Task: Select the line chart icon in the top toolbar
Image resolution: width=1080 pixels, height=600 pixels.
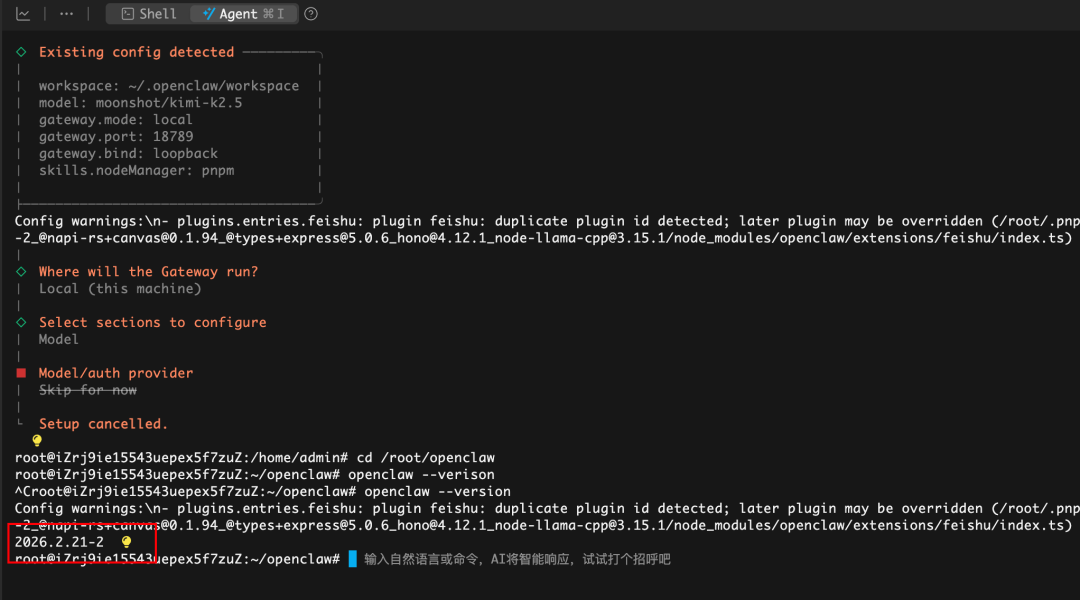Action: click(x=23, y=13)
